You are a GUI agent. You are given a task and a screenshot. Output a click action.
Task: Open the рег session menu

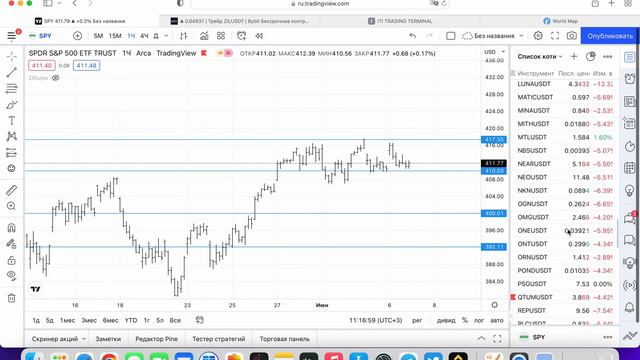pyautogui.click(x=417, y=320)
